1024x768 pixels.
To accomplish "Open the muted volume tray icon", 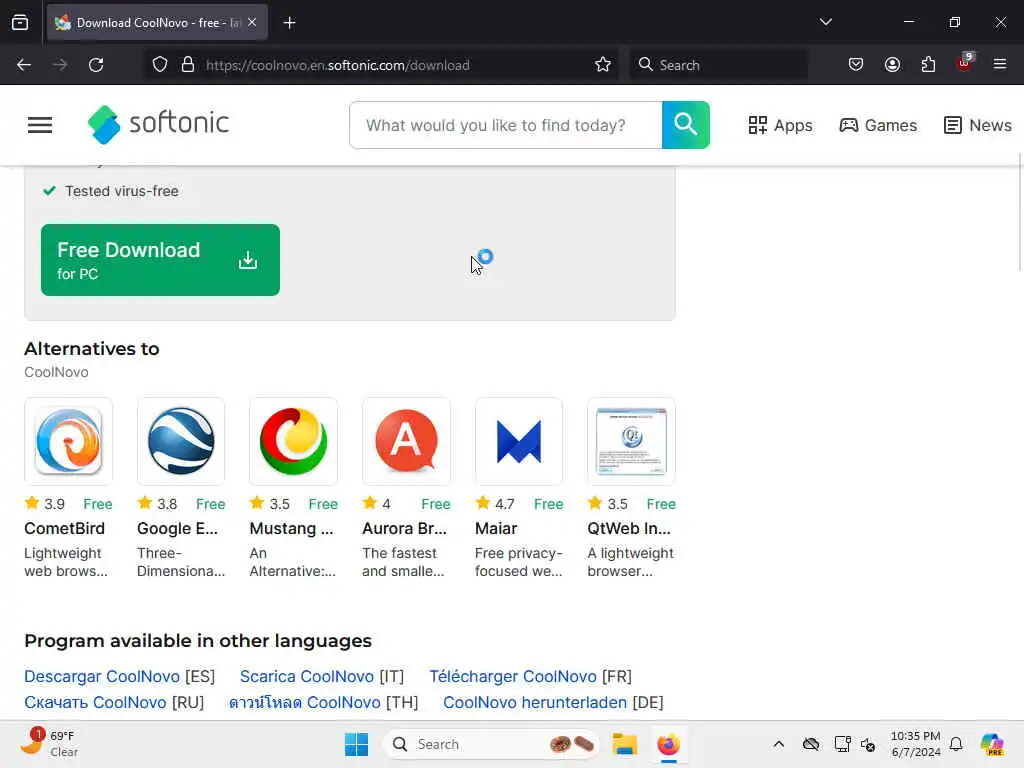I will (x=868, y=744).
